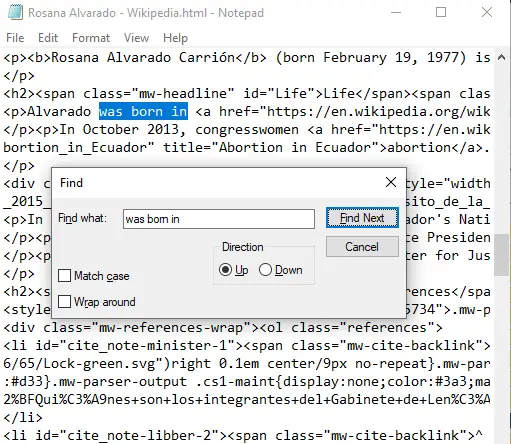The width and height of the screenshot is (511, 444).
Task: Click Cancel in the Find dialog
Action: (x=362, y=247)
